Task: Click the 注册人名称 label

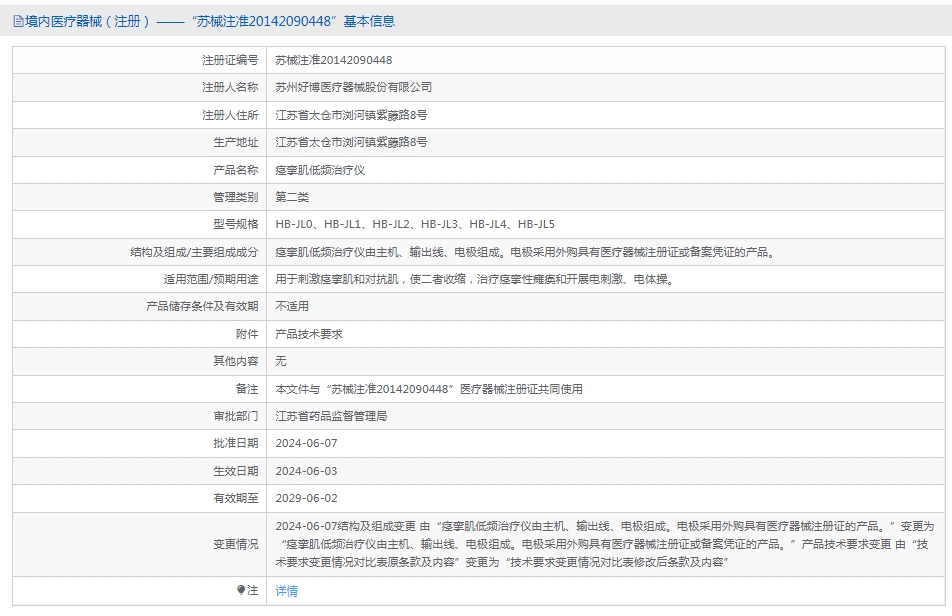Action: point(230,87)
